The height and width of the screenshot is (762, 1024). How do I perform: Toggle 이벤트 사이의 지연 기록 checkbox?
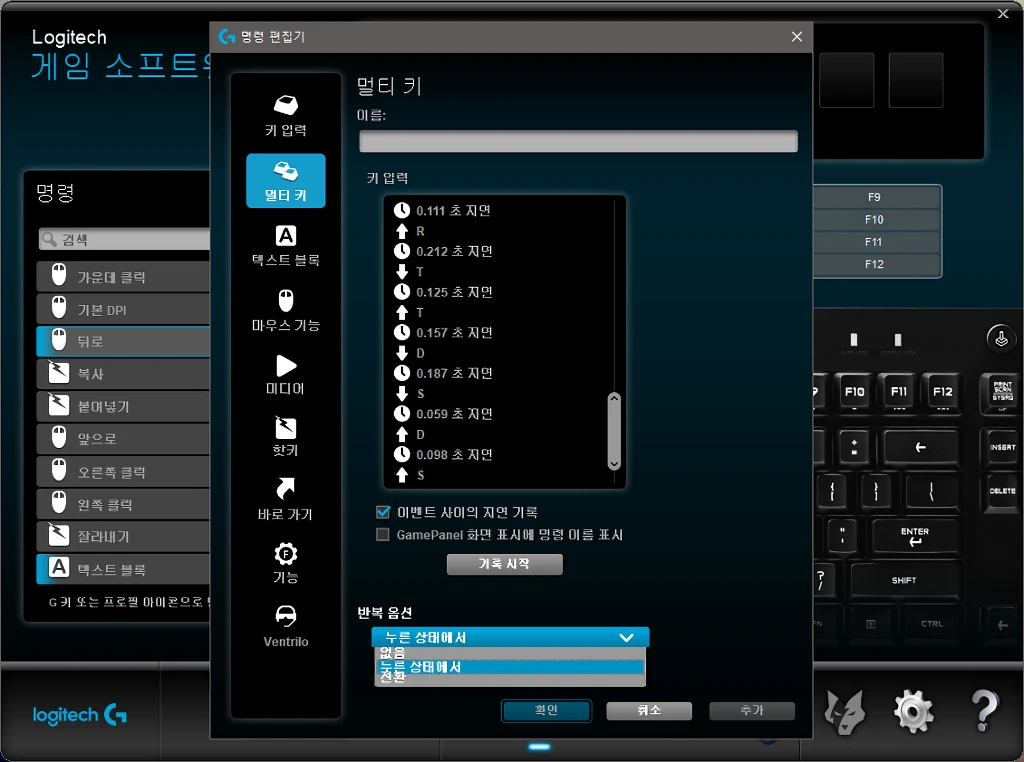click(383, 512)
